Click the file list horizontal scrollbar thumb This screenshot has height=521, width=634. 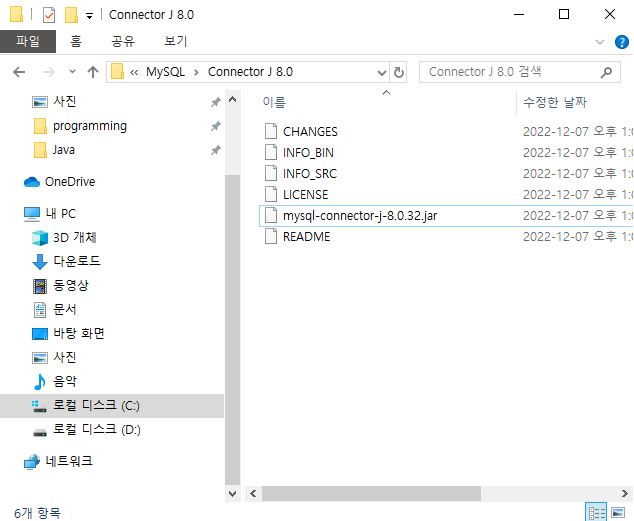[x=371, y=494]
